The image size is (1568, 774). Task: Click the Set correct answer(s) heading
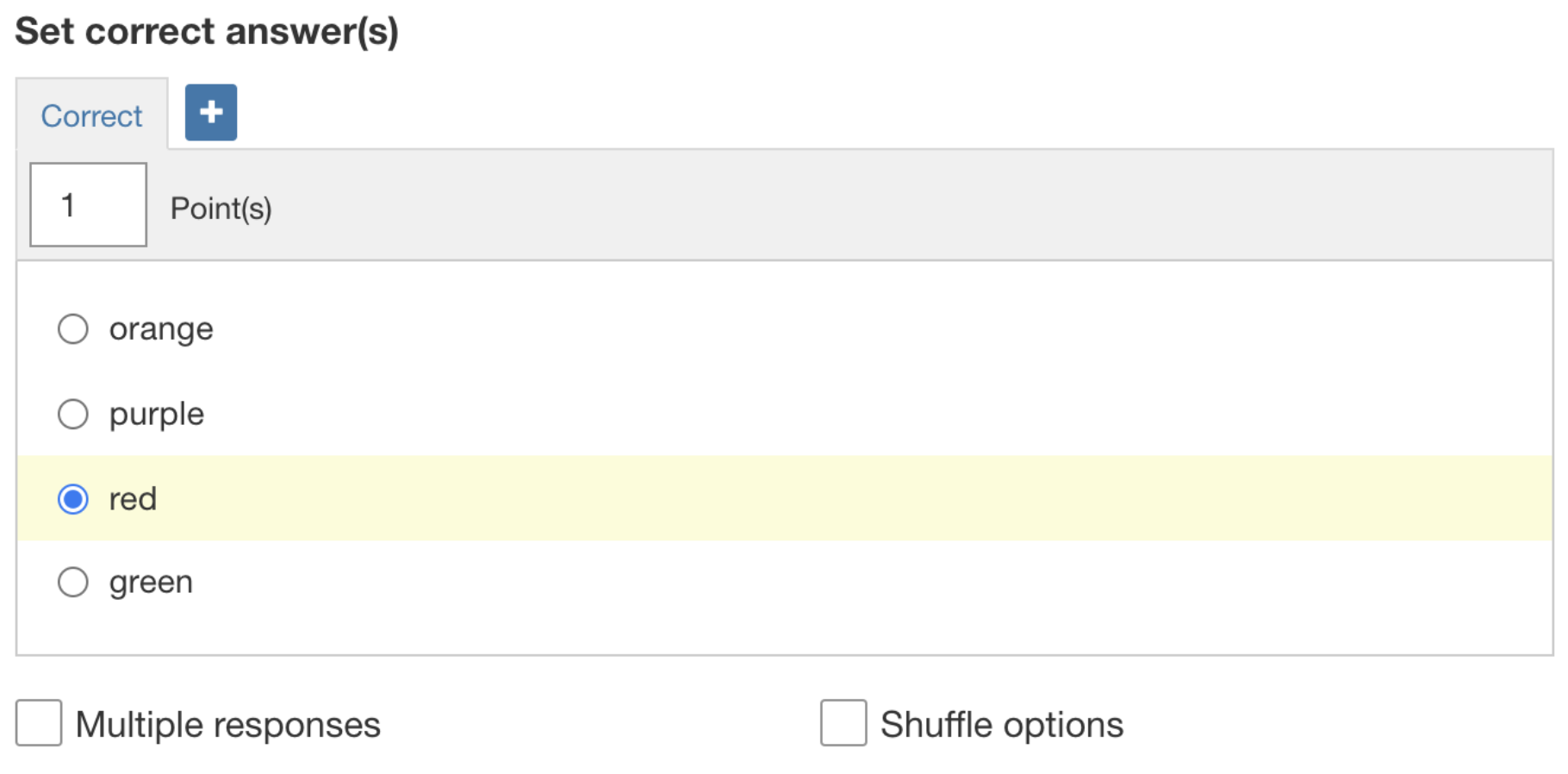(207, 31)
